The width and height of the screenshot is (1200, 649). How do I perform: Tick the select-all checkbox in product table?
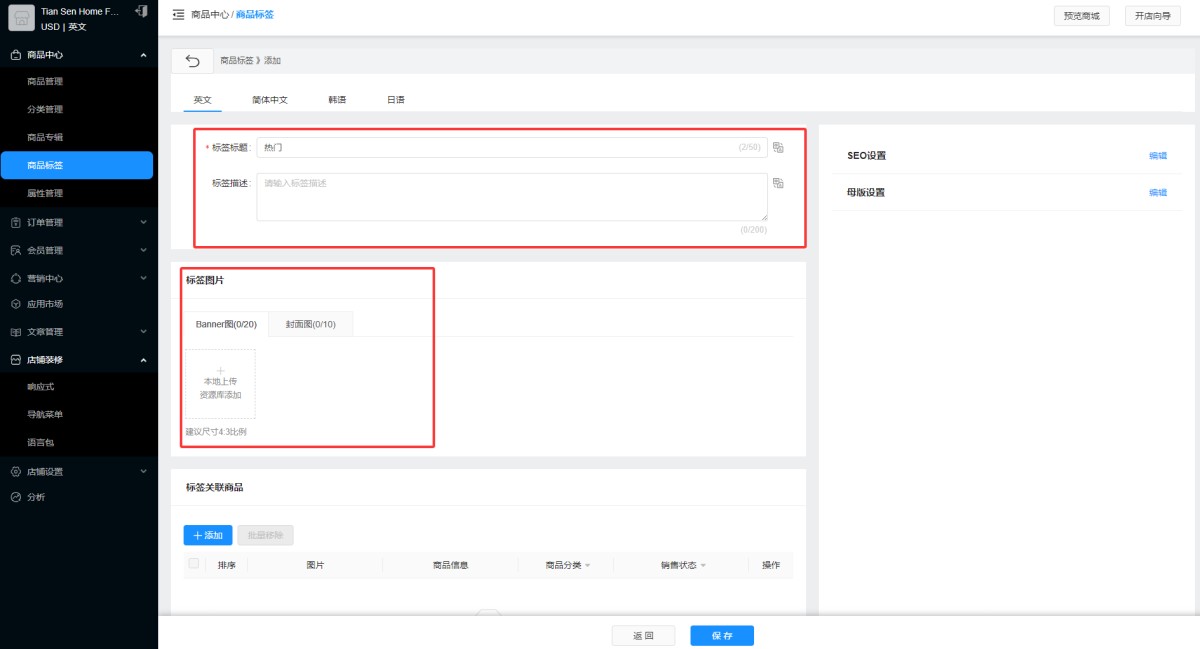pos(193,564)
